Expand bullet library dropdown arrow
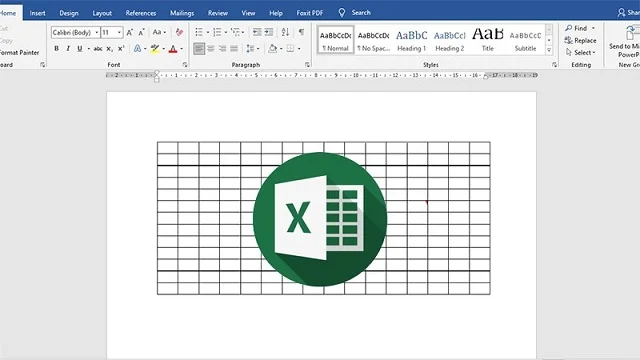Viewport: 640px width, 360px height. tap(207, 32)
